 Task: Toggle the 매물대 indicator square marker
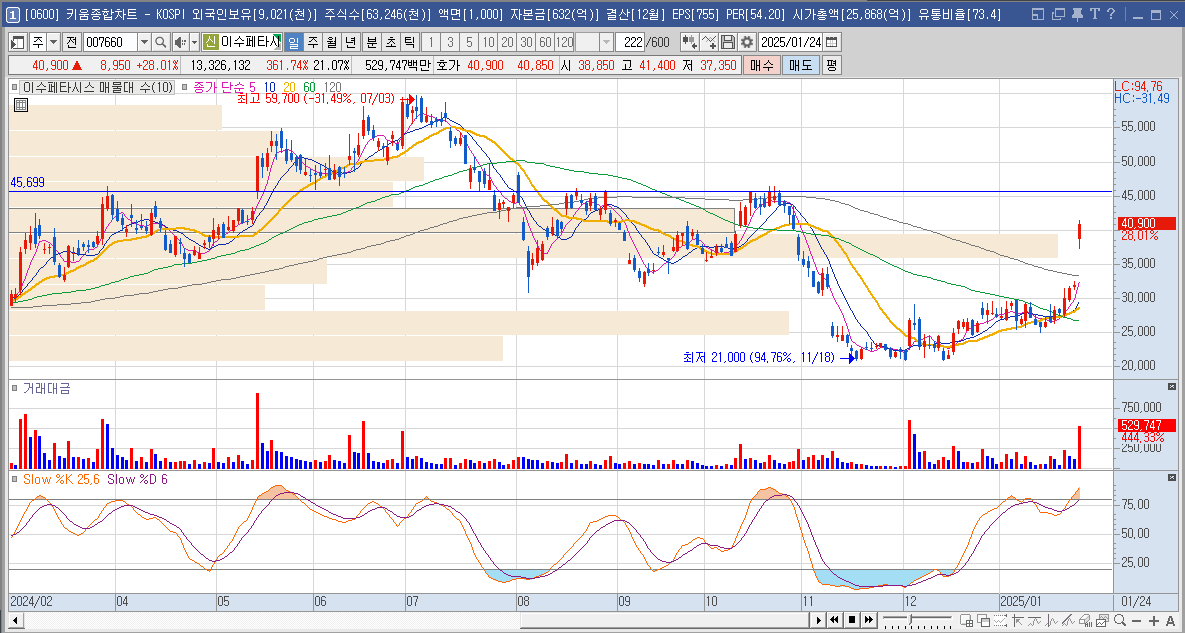coord(14,88)
